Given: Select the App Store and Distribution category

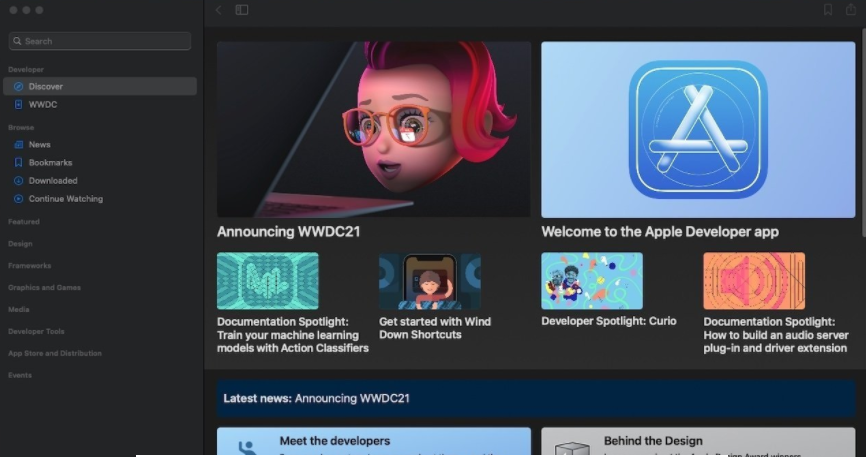Looking at the screenshot, I should tap(55, 354).
